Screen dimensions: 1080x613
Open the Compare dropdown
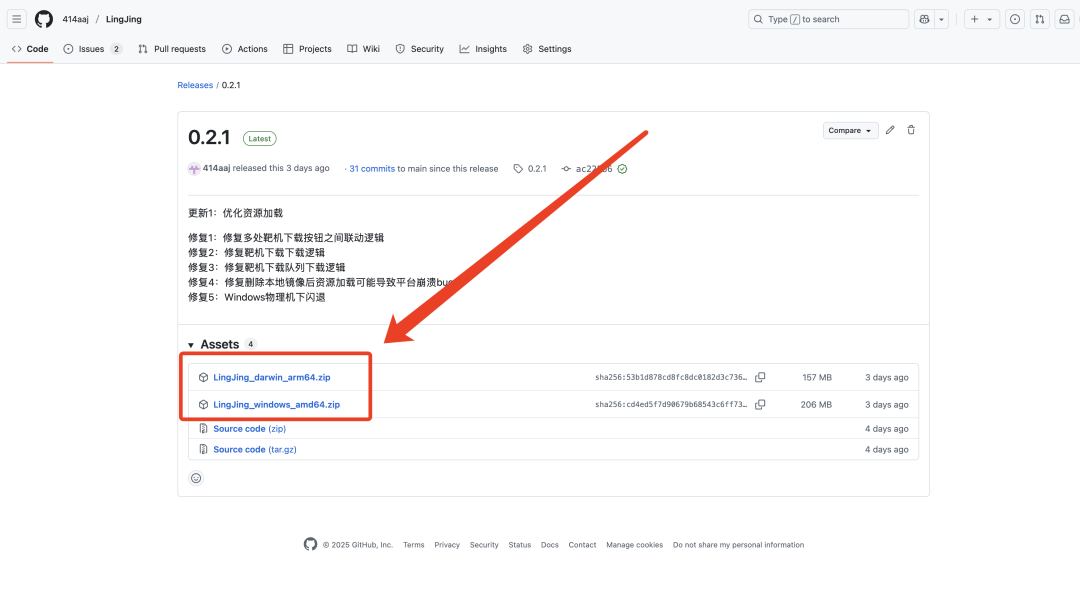(x=850, y=130)
